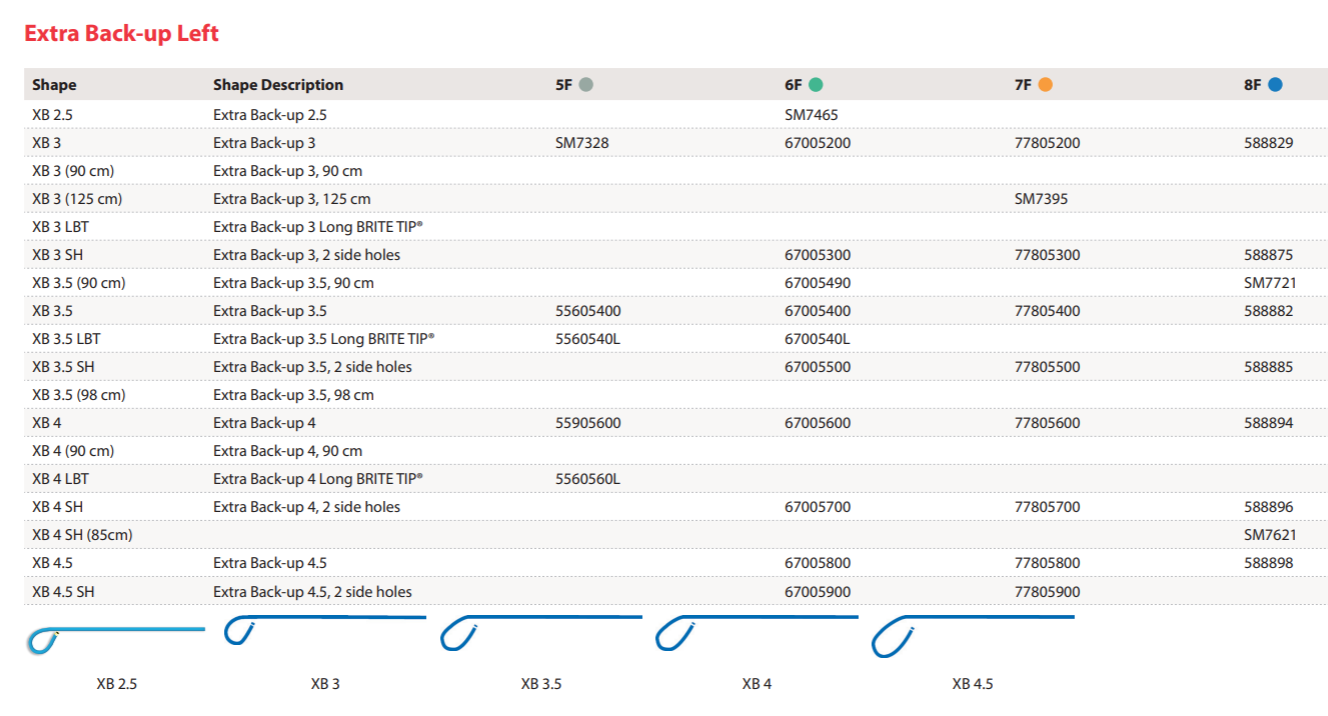Select part number 77805800
This screenshot has width=1328, height=716.
point(1047,563)
